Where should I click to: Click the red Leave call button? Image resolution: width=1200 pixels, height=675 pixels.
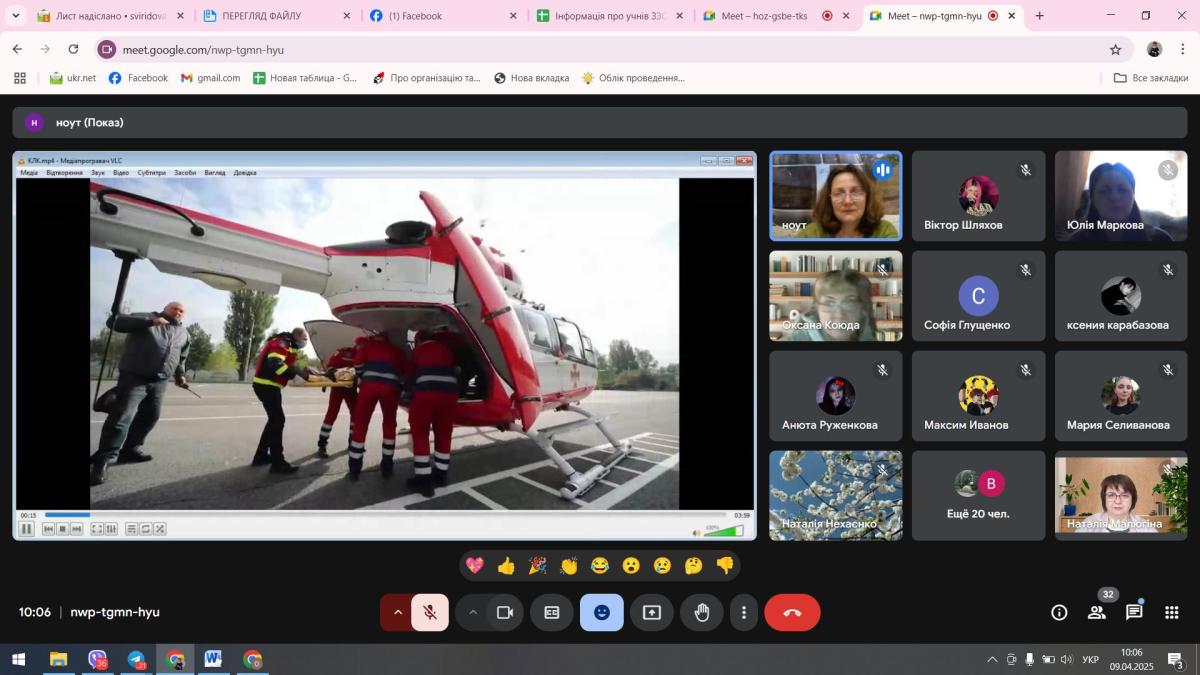[x=792, y=613]
